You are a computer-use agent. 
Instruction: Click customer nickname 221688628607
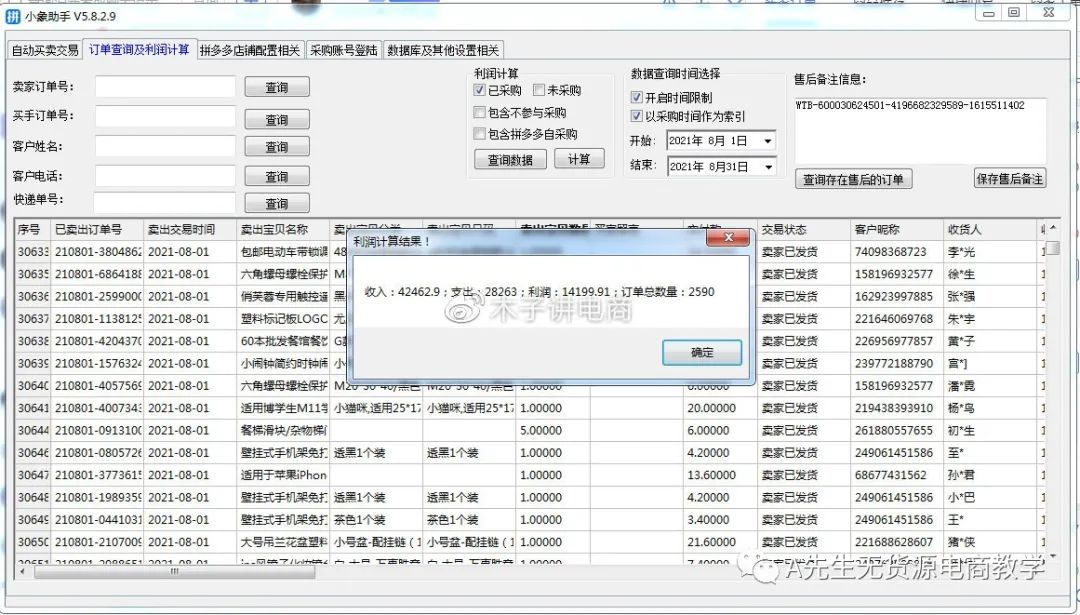pos(897,542)
